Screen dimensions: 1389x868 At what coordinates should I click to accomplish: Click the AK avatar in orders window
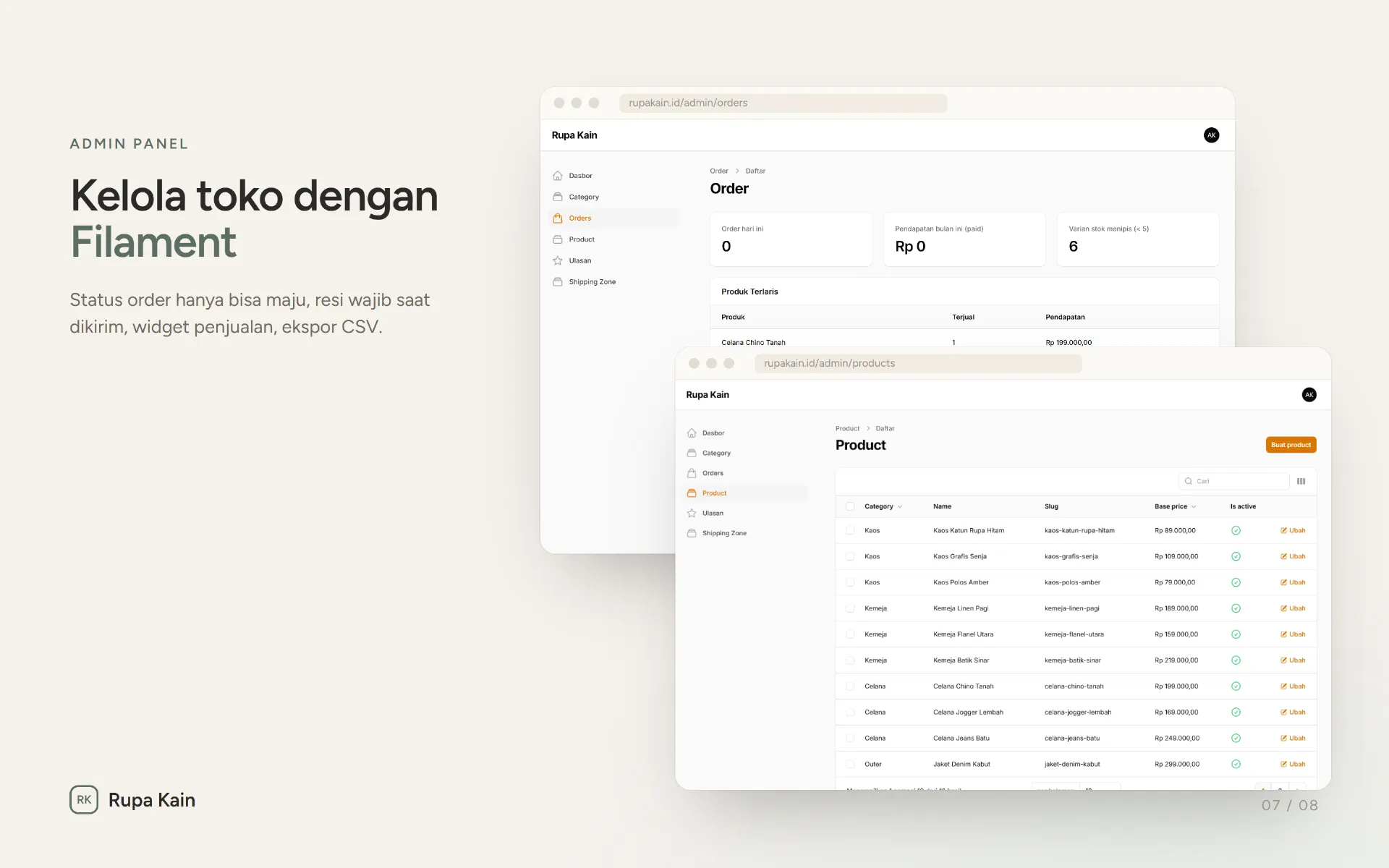tap(1211, 135)
